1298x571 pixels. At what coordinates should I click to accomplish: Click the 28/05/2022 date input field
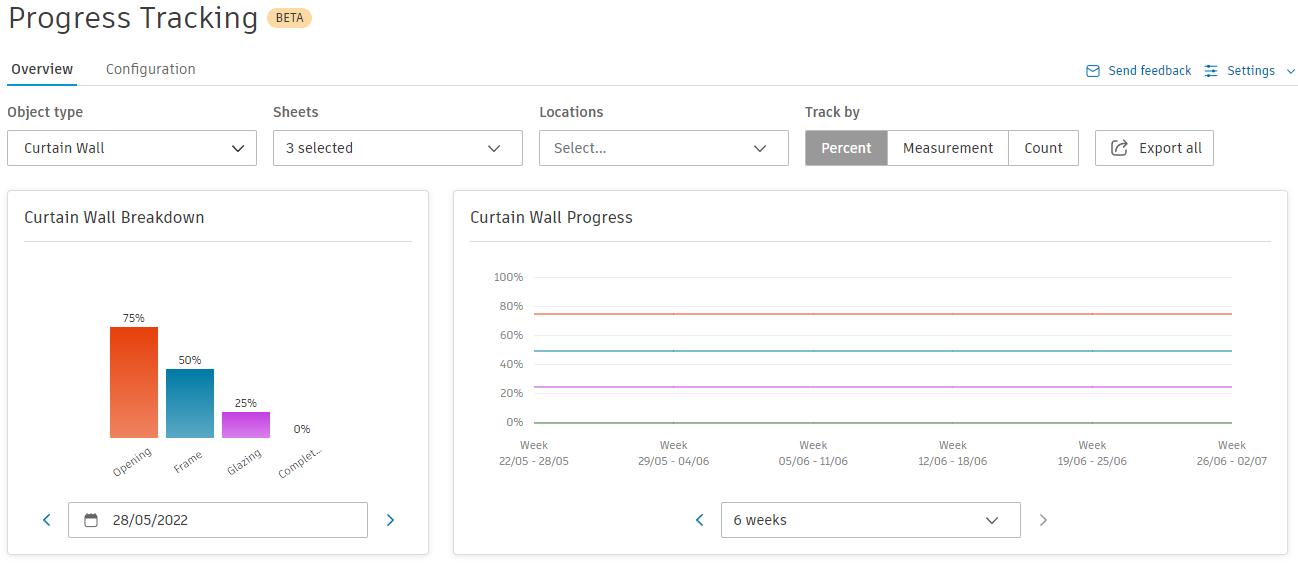pyautogui.click(x=230, y=520)
